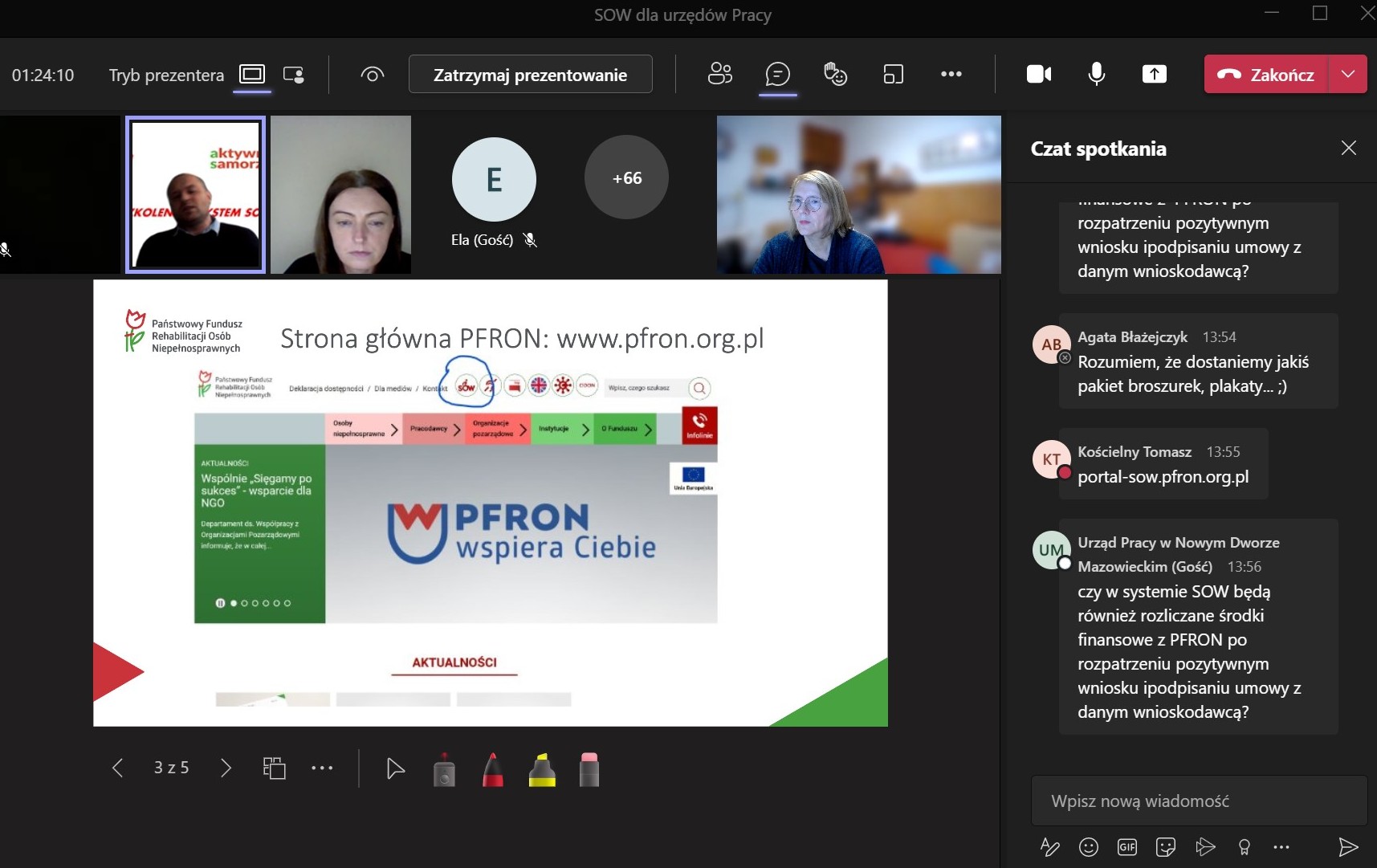The image size is (1377, 868).
Task: Send the chat message
Action: point(1347,846)
